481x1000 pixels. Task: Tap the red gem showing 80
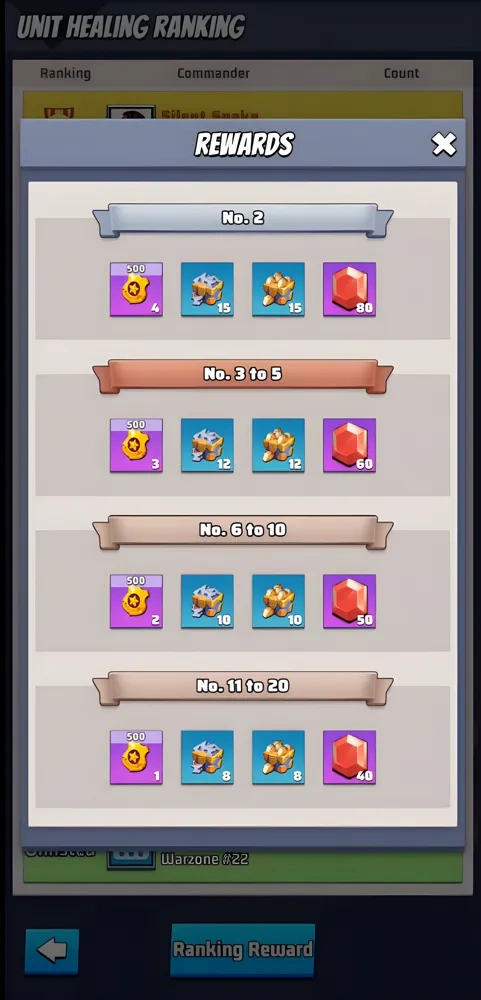[x=350, y=289]
